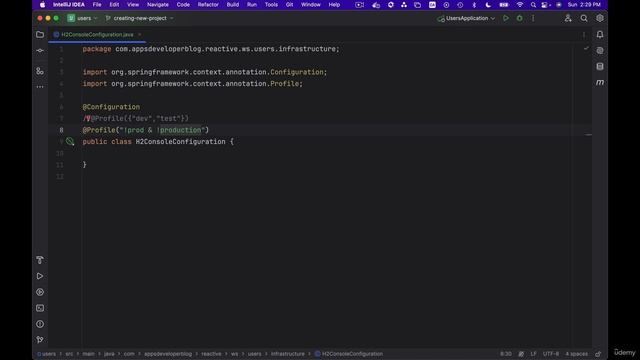Open the Tools menu

coord(271,5)
